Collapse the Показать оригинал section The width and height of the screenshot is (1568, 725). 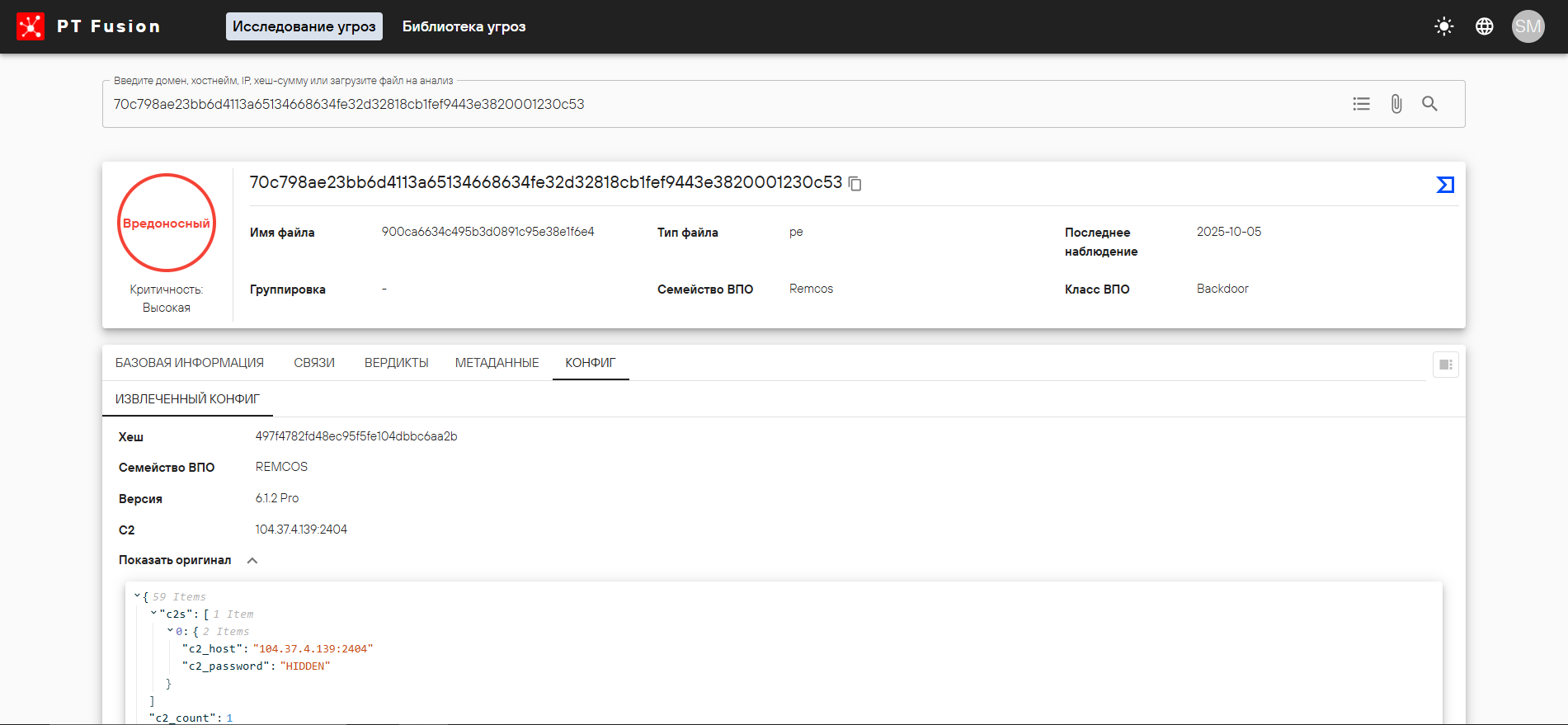click(252, 561)
